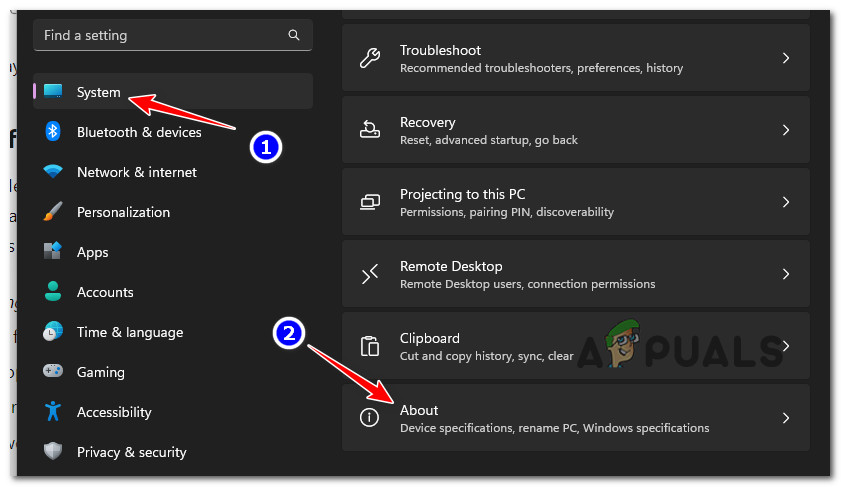This screenshot has height=487, width=841.
Task: Open the Gaming settings category
Action: tap(100, 372)
